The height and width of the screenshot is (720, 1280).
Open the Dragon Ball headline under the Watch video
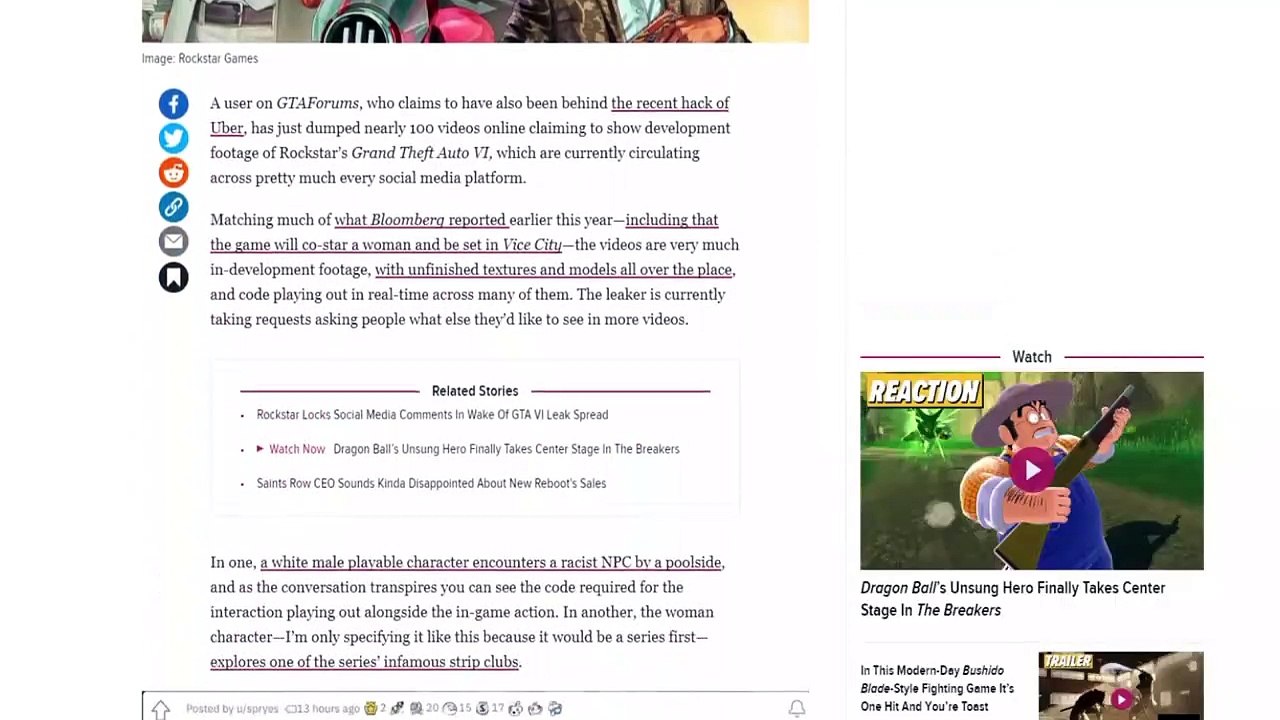point(1013,599)
